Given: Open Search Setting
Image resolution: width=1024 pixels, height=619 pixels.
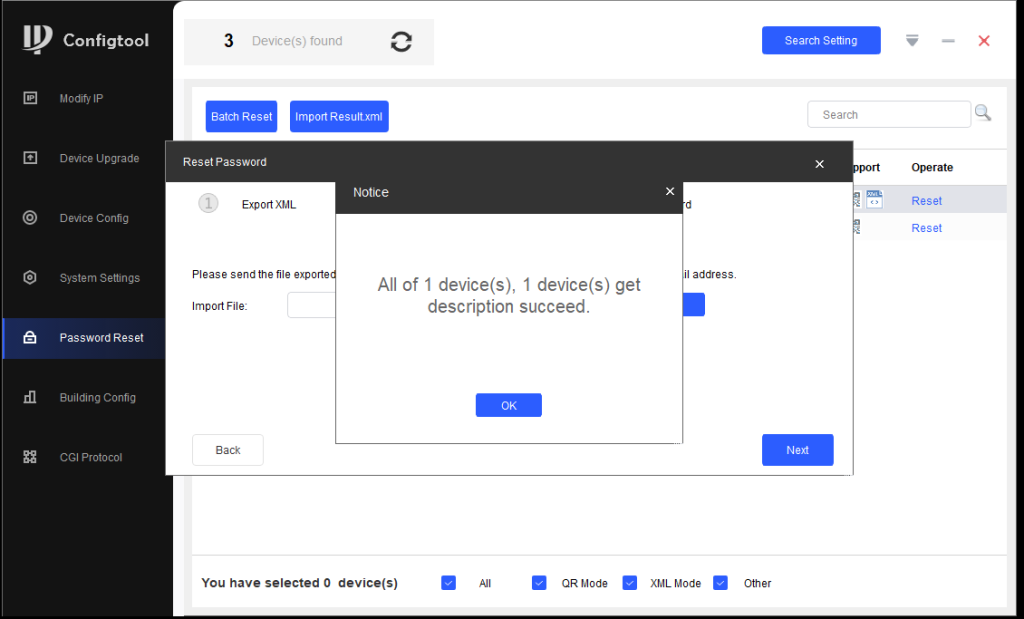Looking at the screenshot, I should (x=820, y=41).
